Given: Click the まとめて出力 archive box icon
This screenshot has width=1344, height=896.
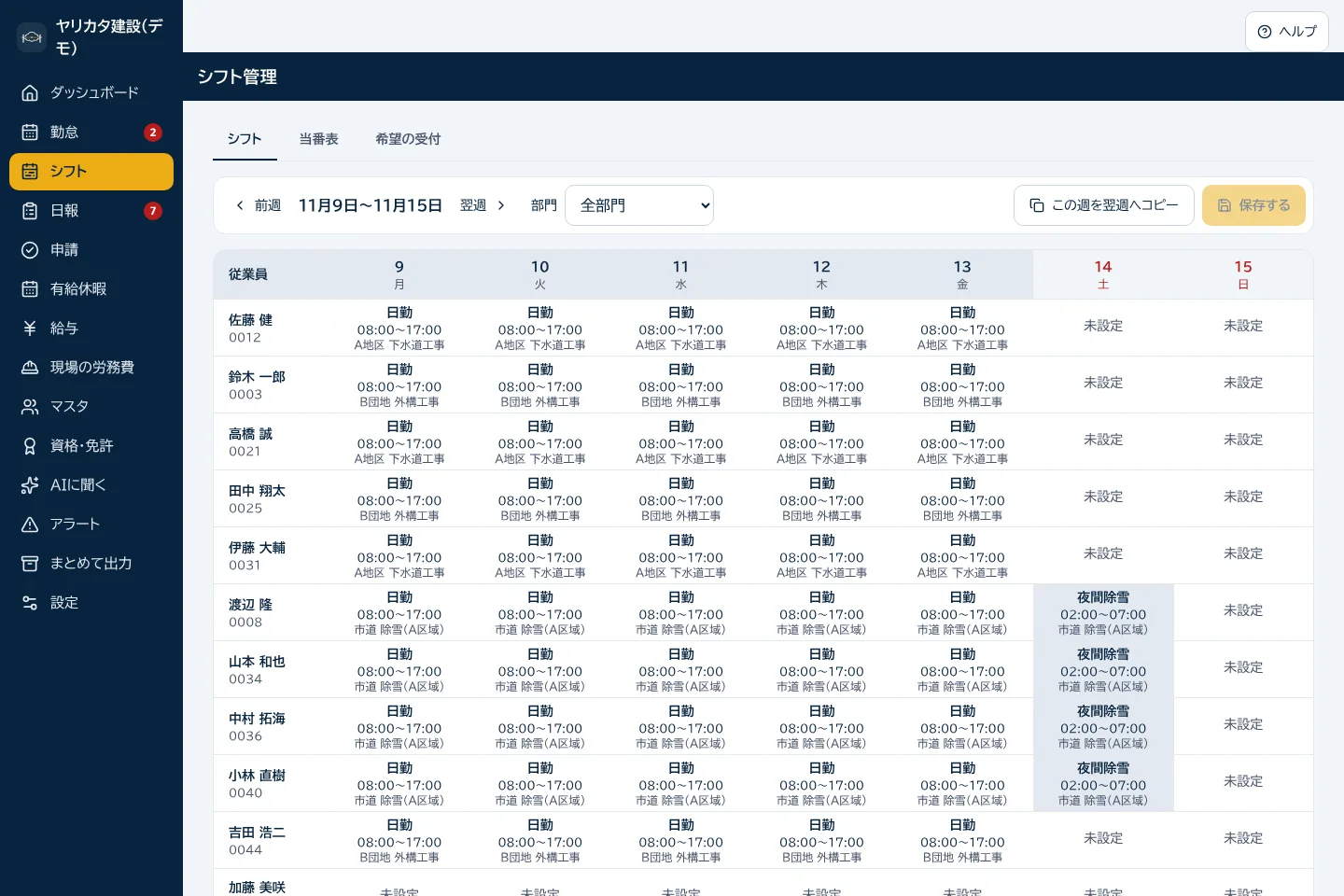Looking at the screenshot, I should coord(30,563).
